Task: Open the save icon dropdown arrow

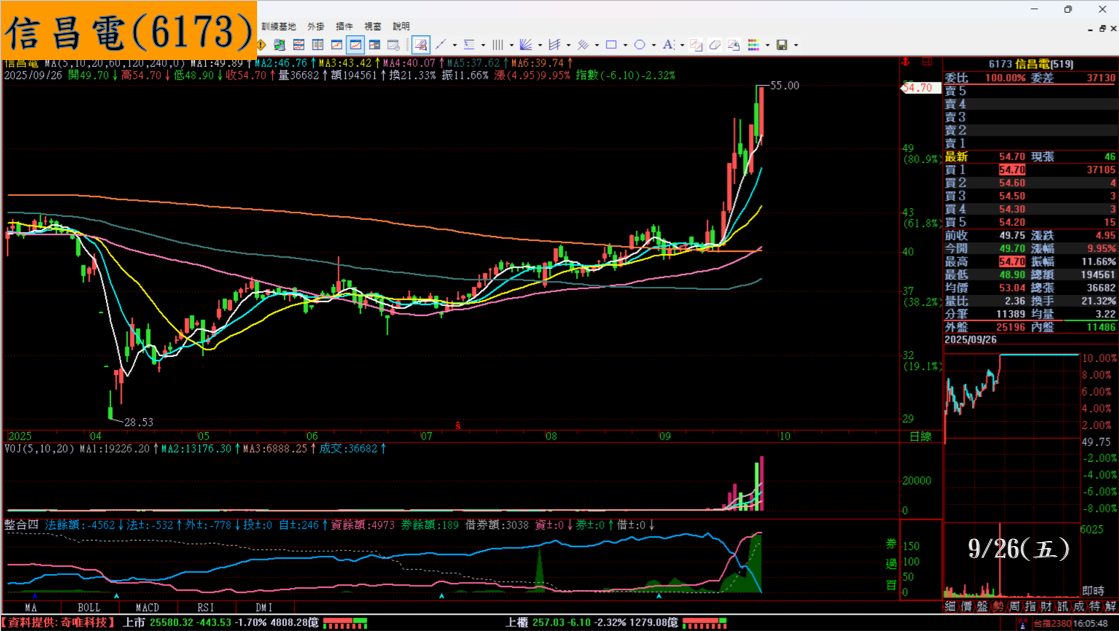Action: pyautogui.click(x=794, y=45)
